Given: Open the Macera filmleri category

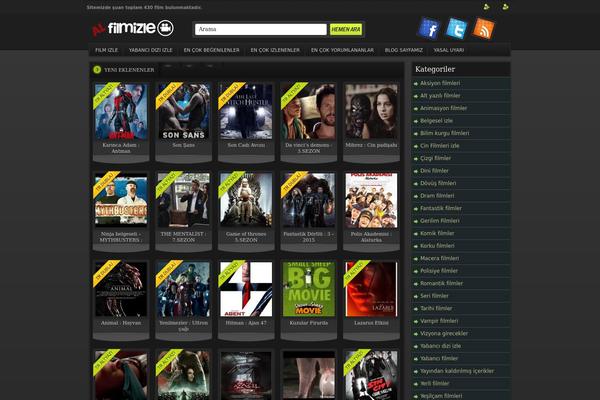Looking at the screenshot, I should click(440, 258).
